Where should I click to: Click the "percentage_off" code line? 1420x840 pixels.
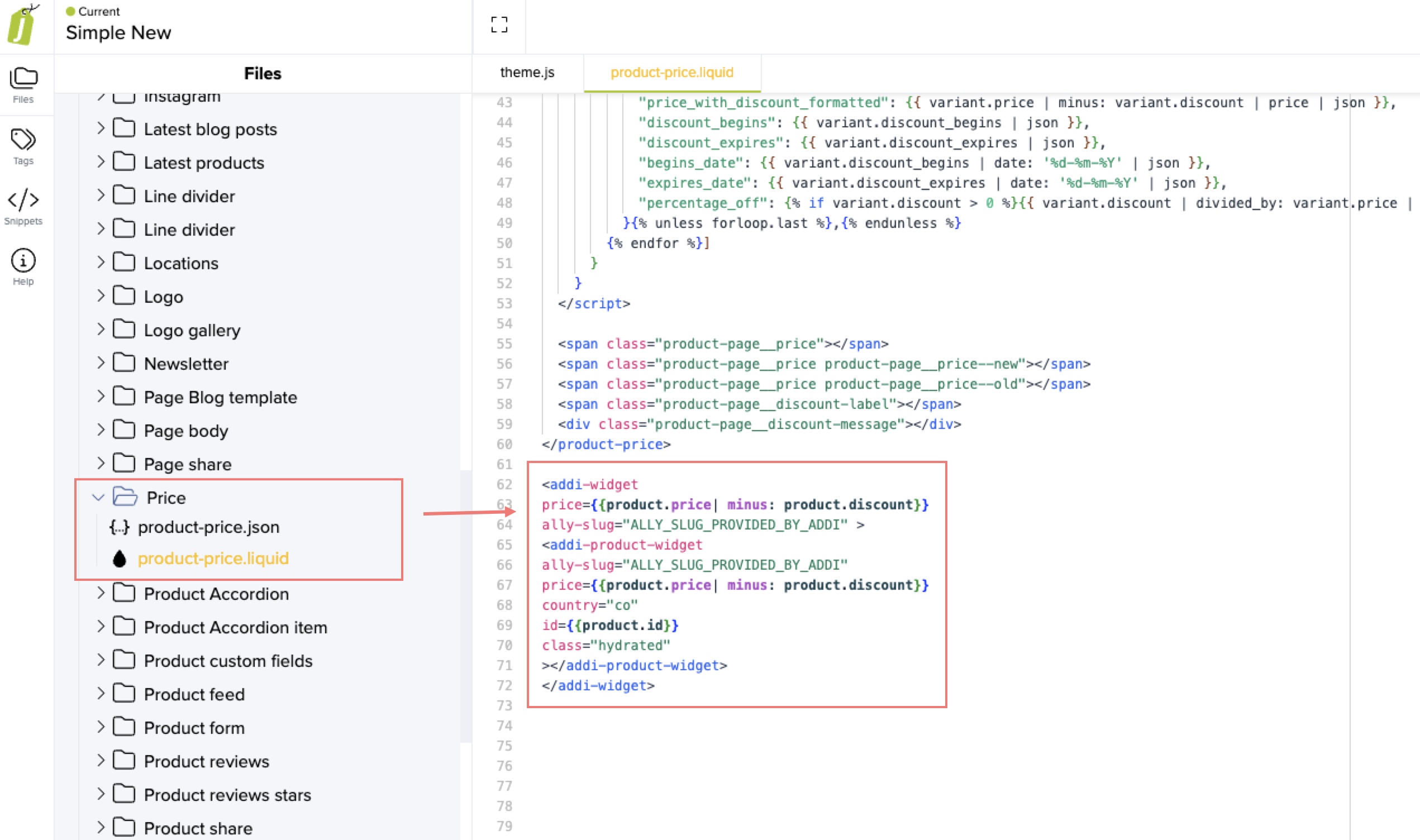coord(1026,203)
